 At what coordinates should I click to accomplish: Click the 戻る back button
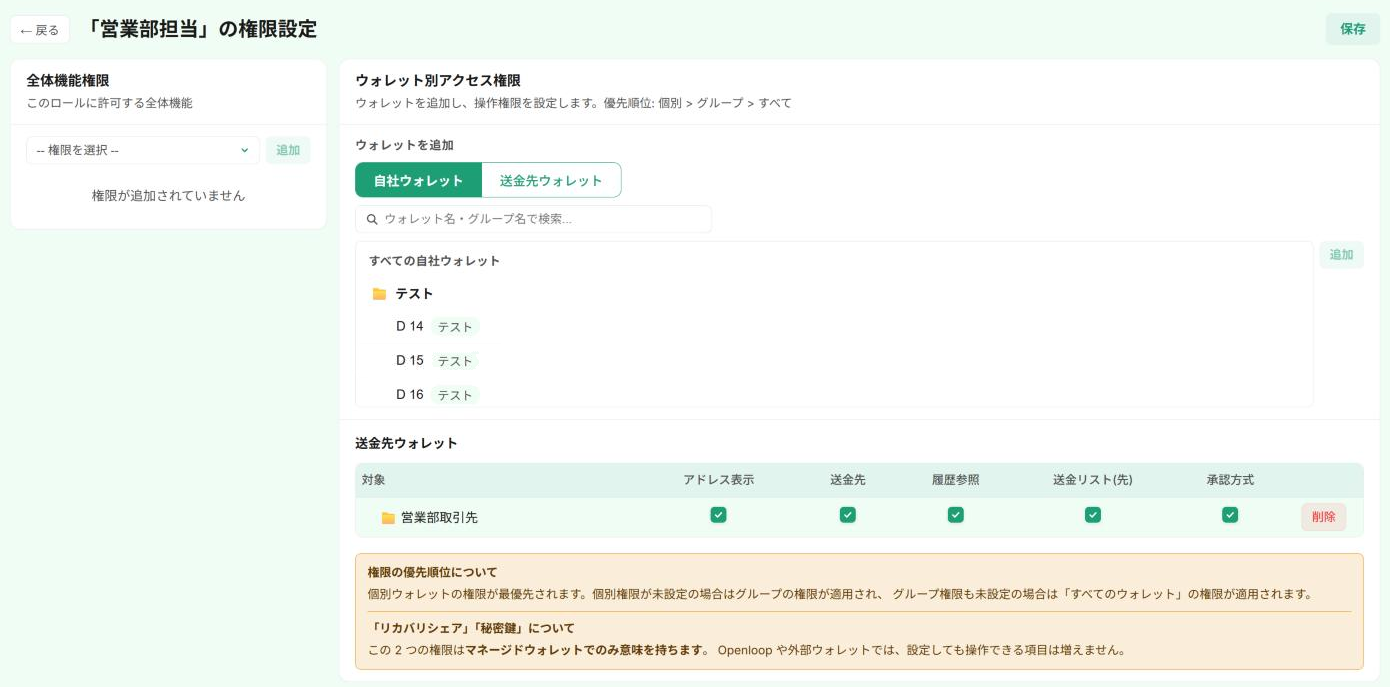pos(40,30)
